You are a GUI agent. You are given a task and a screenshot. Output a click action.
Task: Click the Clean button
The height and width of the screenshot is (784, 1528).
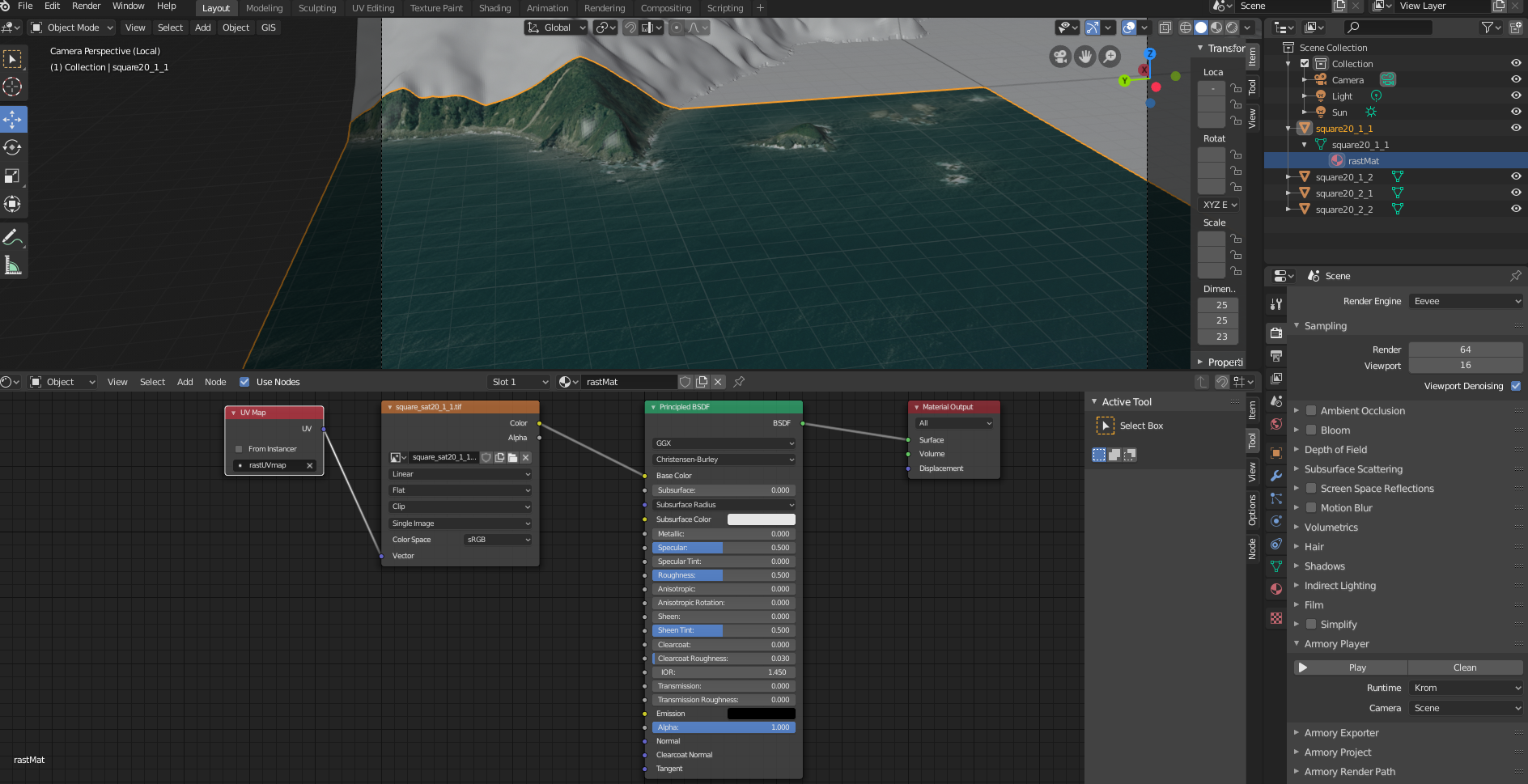coord(1465,667)
